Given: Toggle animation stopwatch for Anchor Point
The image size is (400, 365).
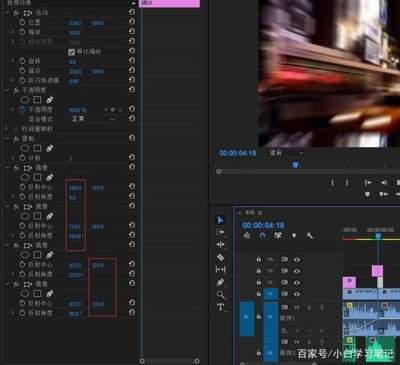Looking at the screenshot, I should (22, 71).
